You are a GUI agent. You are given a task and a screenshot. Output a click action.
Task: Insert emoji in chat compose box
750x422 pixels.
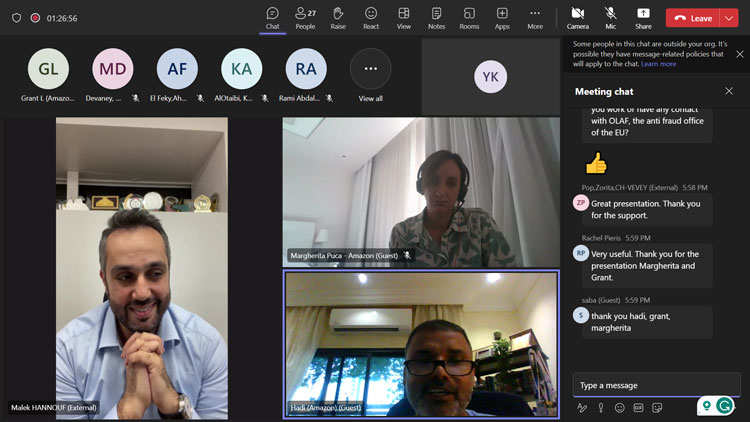tap(620, 408)
